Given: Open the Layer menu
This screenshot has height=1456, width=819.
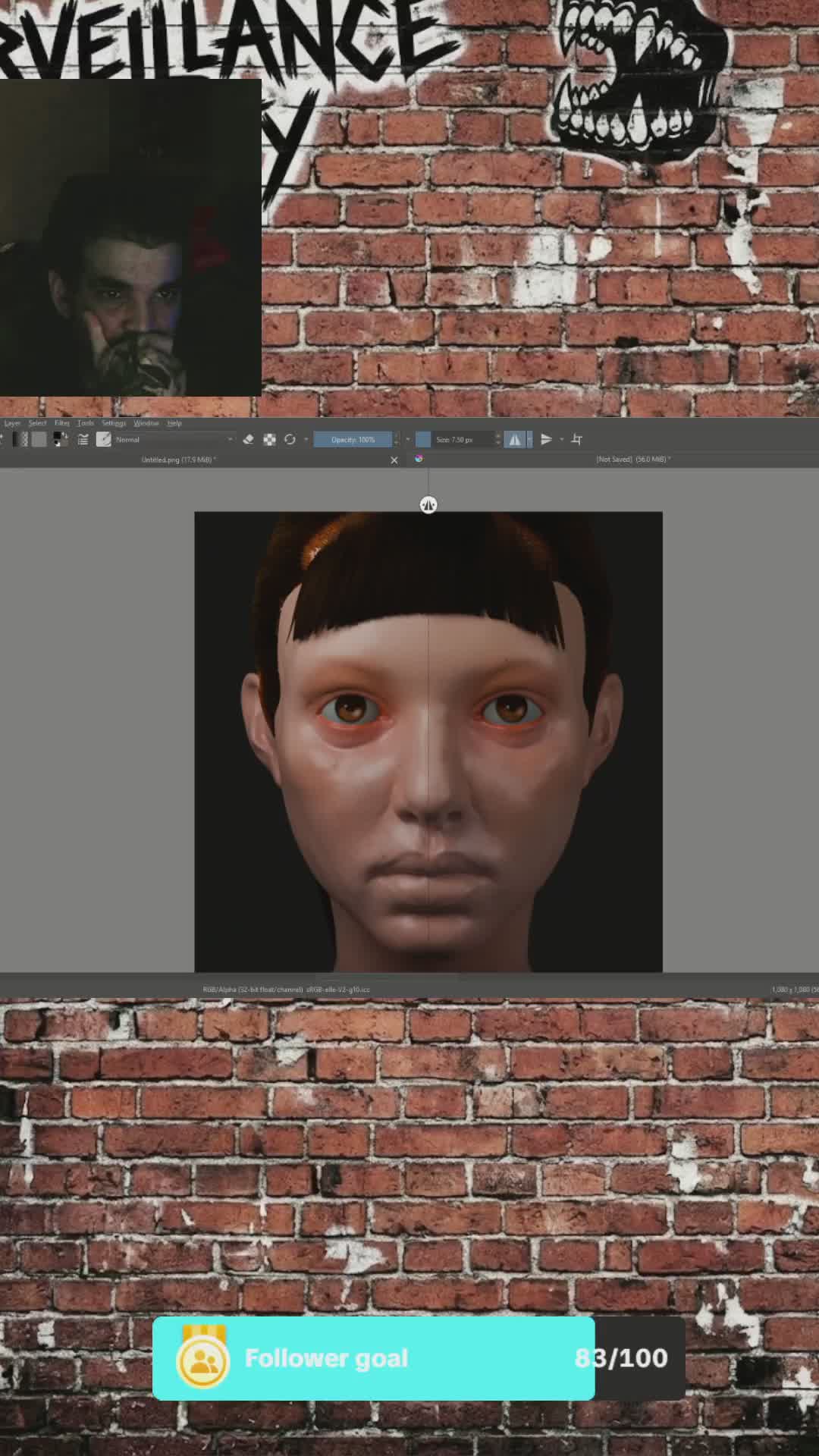Looking at the screenshot, I should coord(12,423).
